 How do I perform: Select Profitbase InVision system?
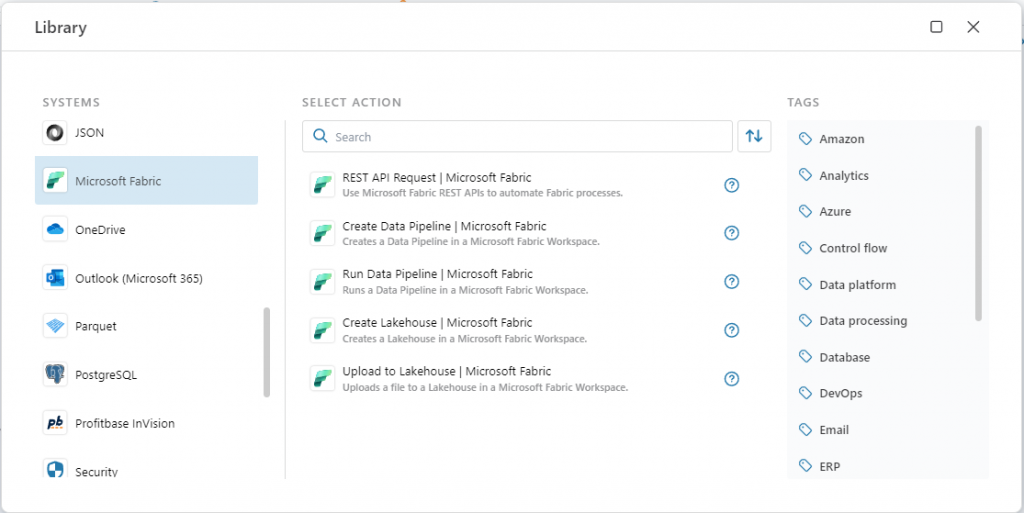click(x=124, y=423)
